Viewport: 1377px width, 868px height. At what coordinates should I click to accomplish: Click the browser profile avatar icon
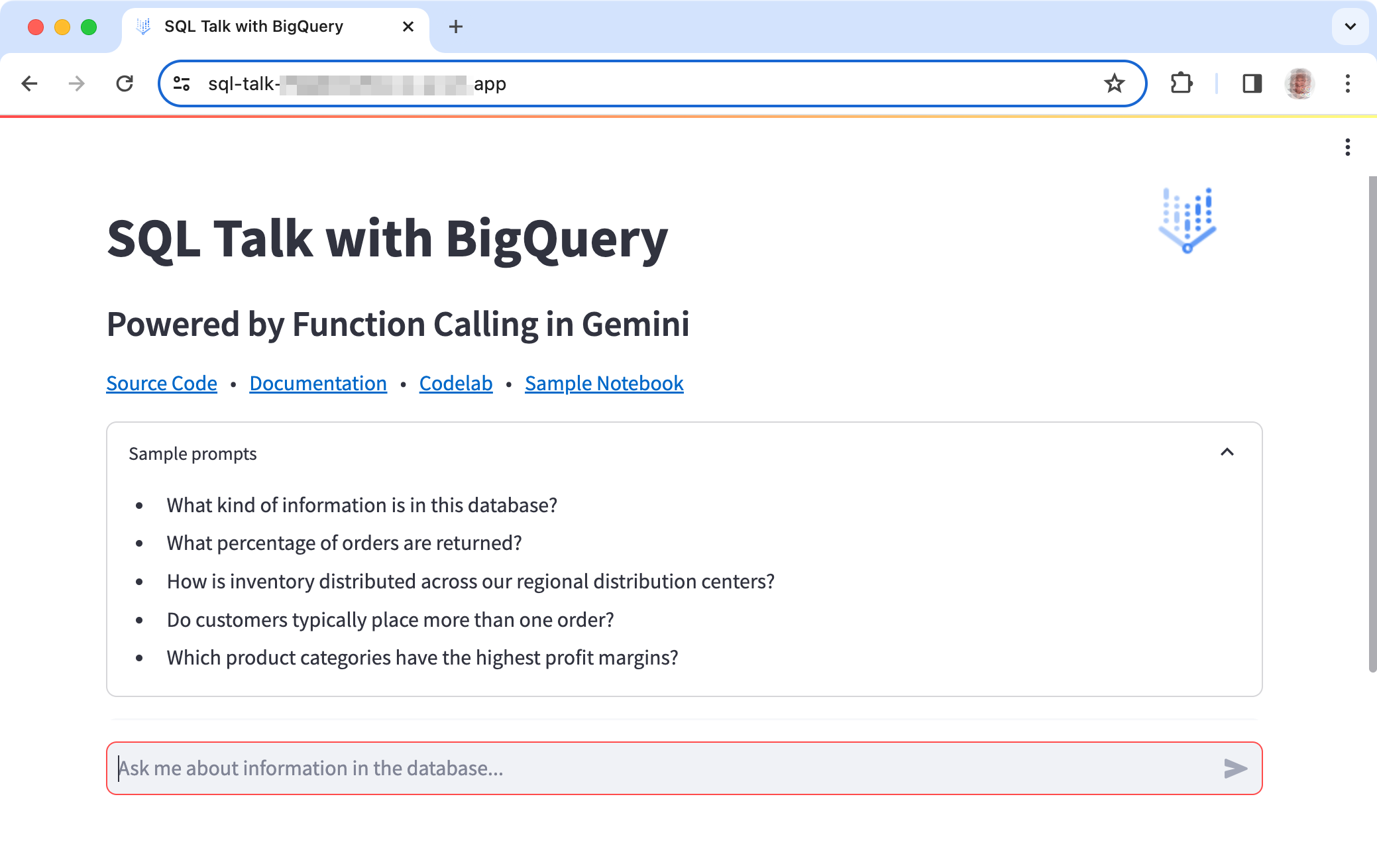coord(1299,83)
